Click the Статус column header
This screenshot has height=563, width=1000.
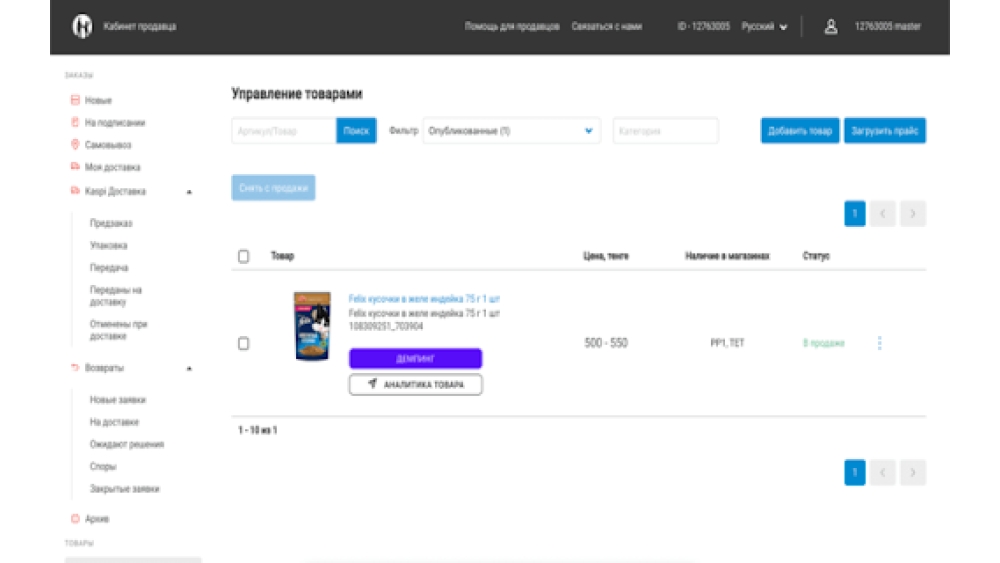816,256
